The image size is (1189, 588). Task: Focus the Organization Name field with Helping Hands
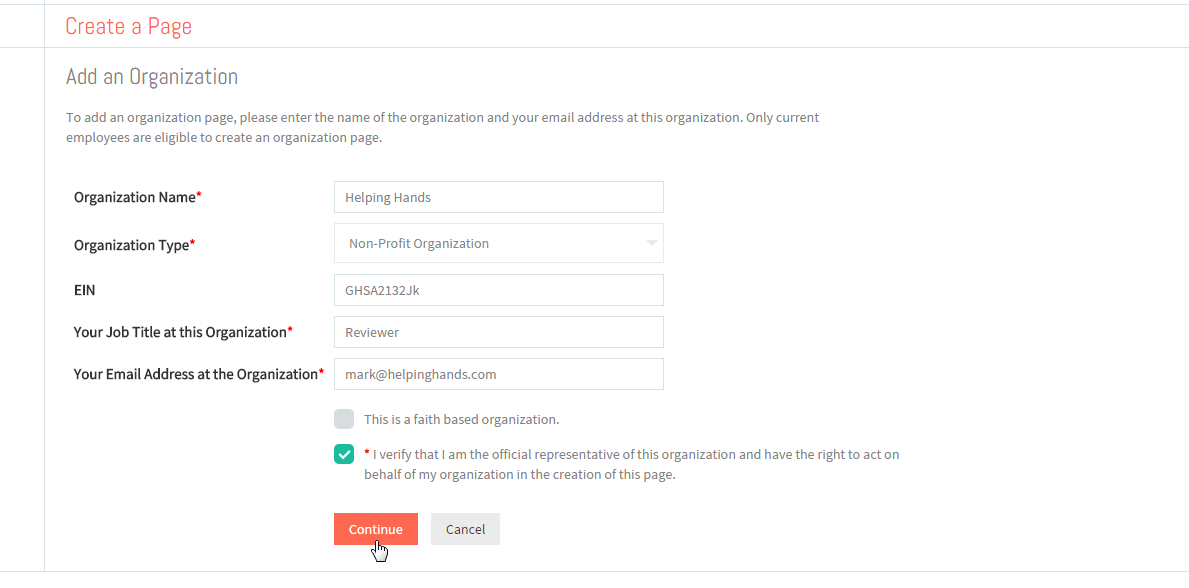tap(498, 197)
